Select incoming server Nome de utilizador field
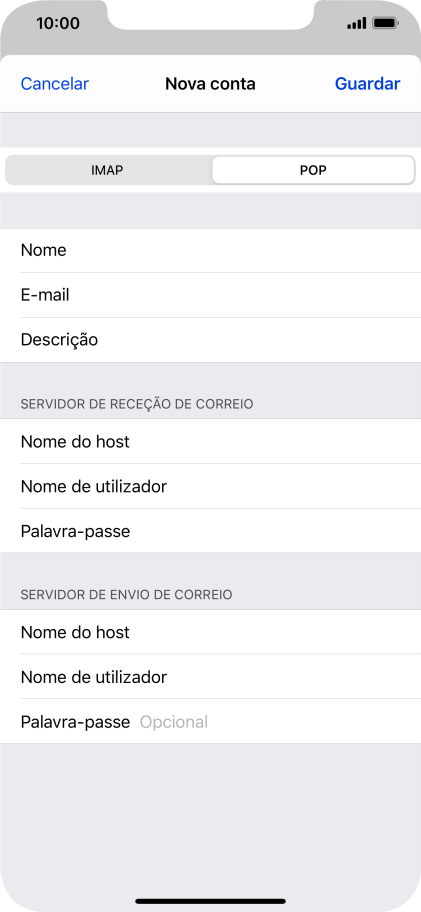The image size is (421, 912). pos(210,486)
